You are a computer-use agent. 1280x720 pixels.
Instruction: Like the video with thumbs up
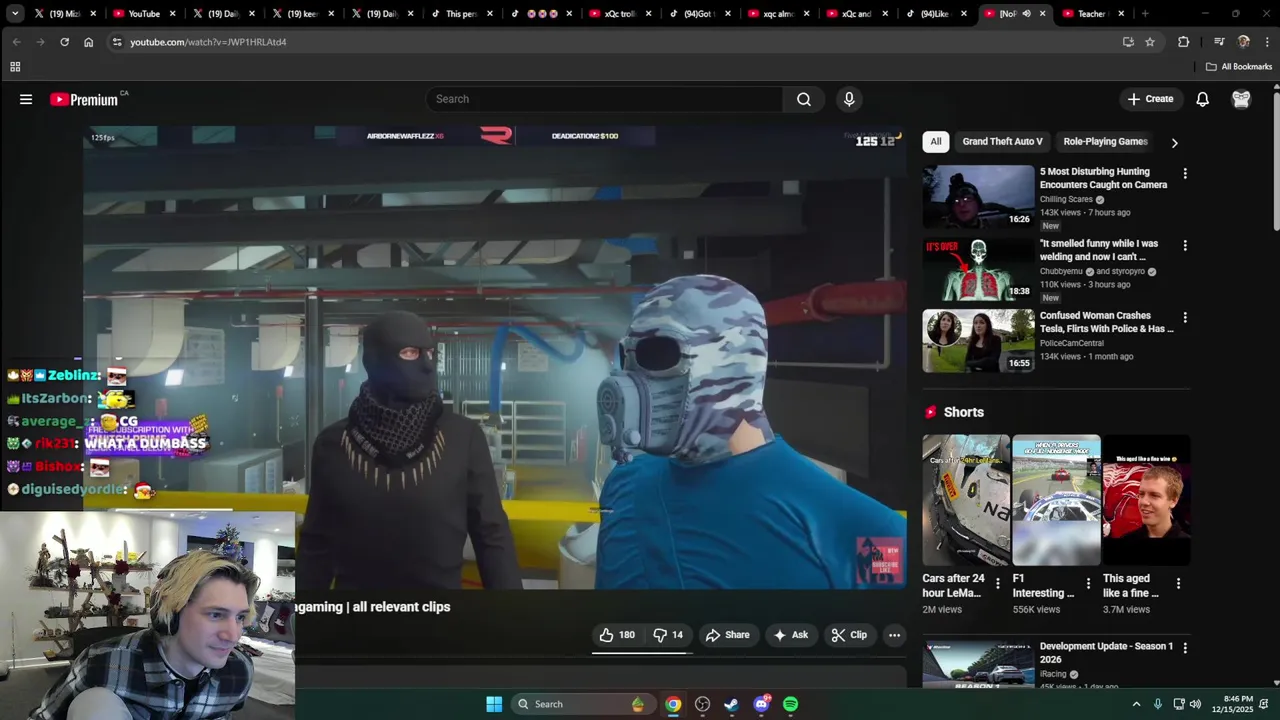pyautogui.click(x=617, y=635)
